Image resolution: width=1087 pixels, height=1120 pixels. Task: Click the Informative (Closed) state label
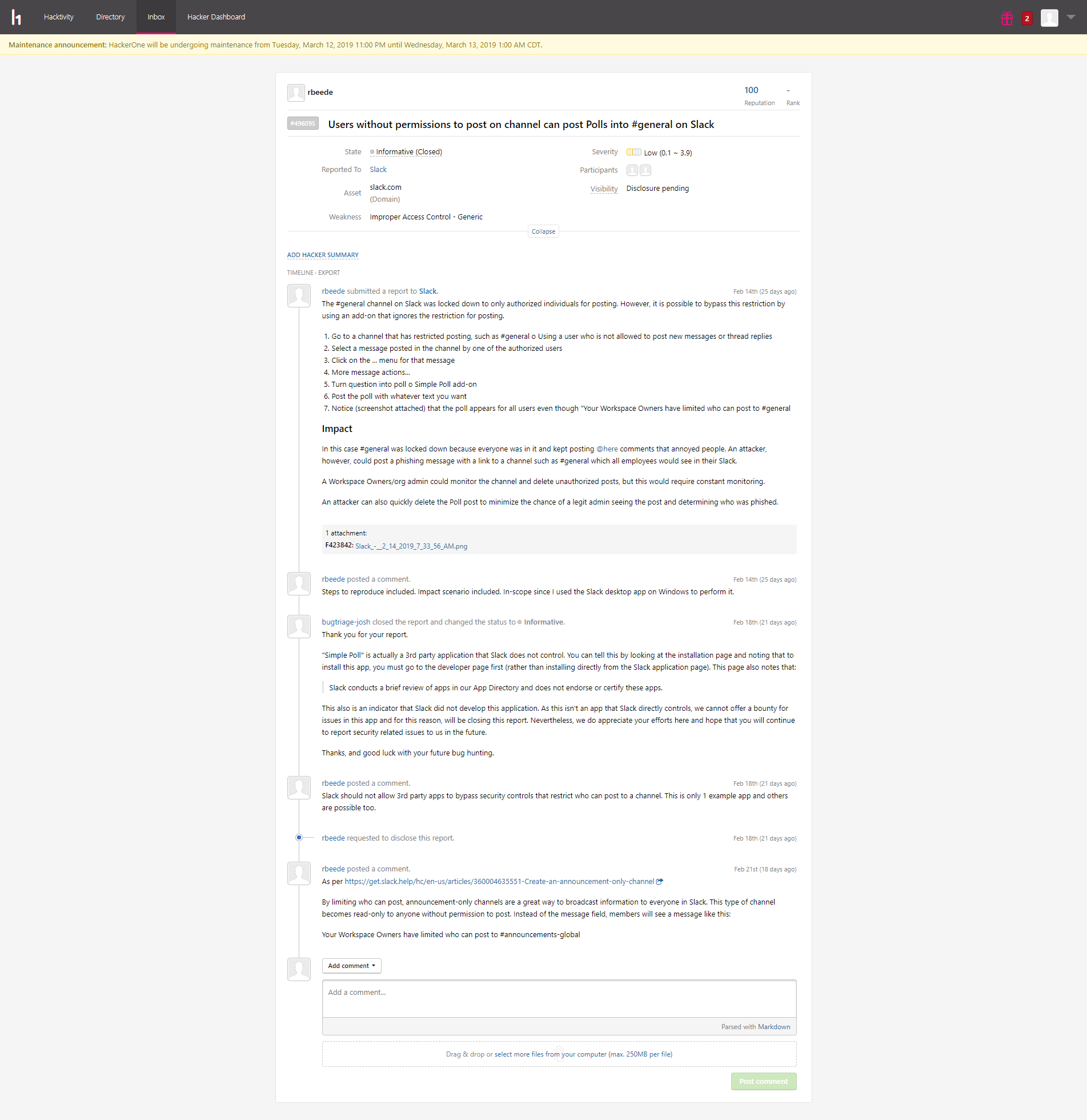pyautogui.click(x=409, y=152)
